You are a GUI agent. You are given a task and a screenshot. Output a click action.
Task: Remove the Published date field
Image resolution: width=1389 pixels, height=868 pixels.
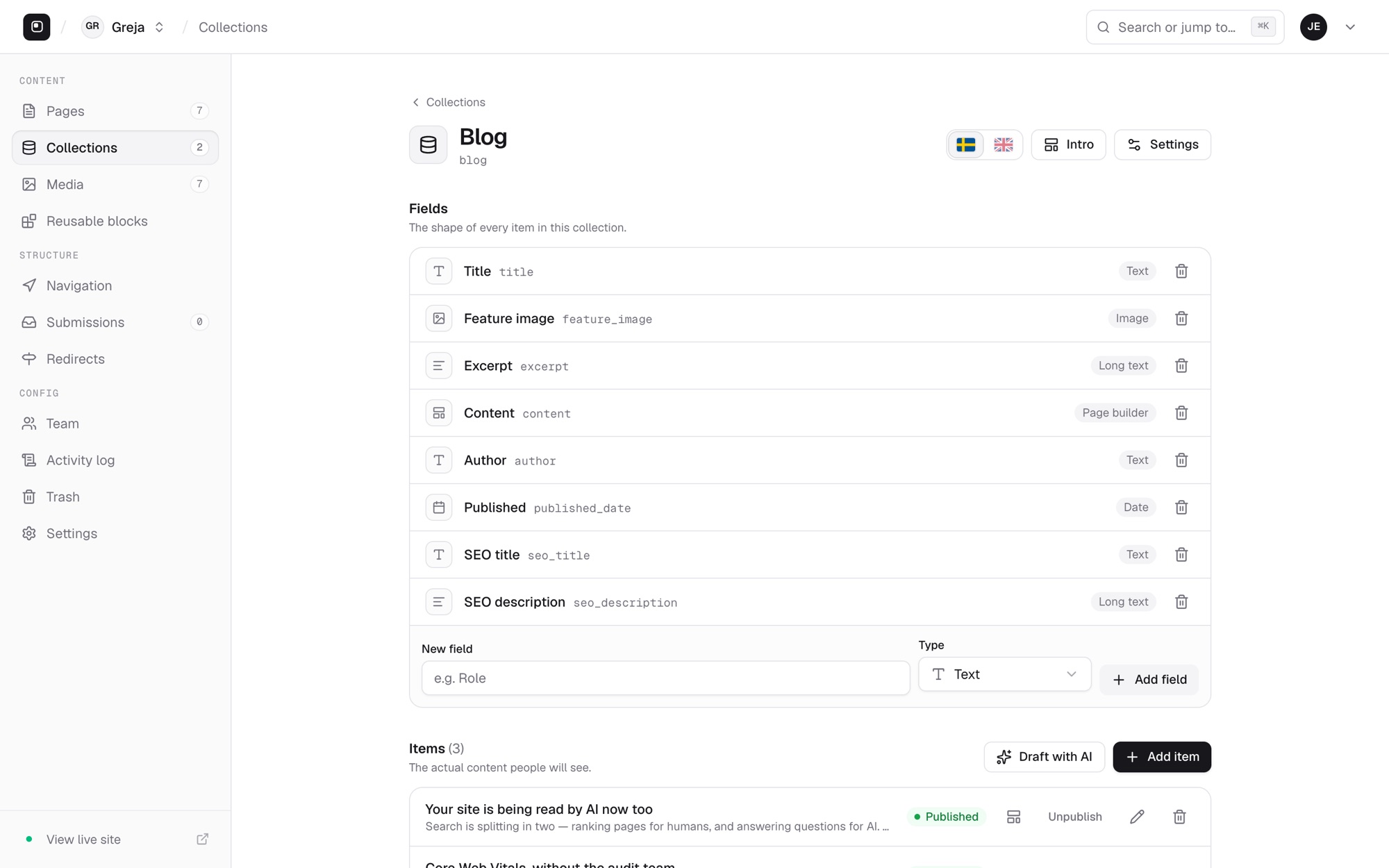point(1181,507)
